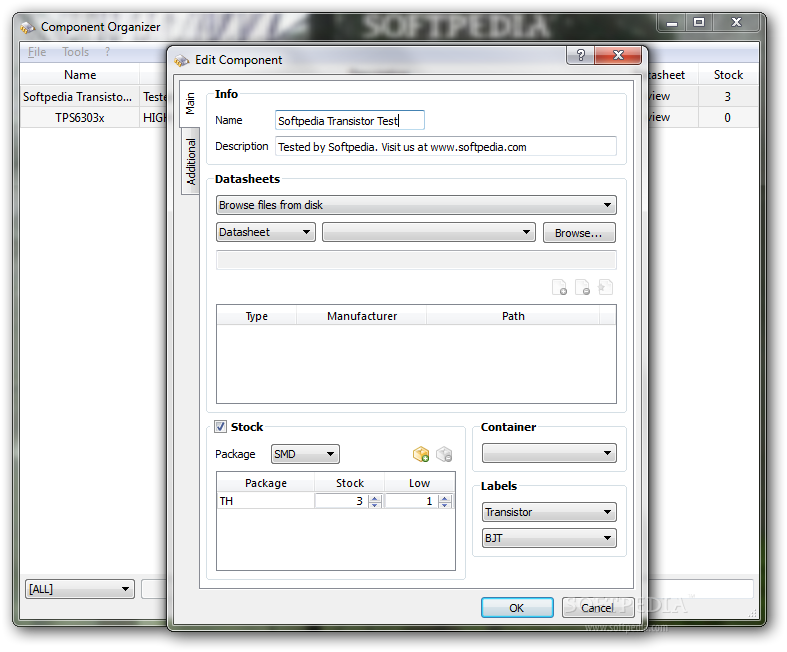Uncheck the Stock checkbox

[220, 427]
